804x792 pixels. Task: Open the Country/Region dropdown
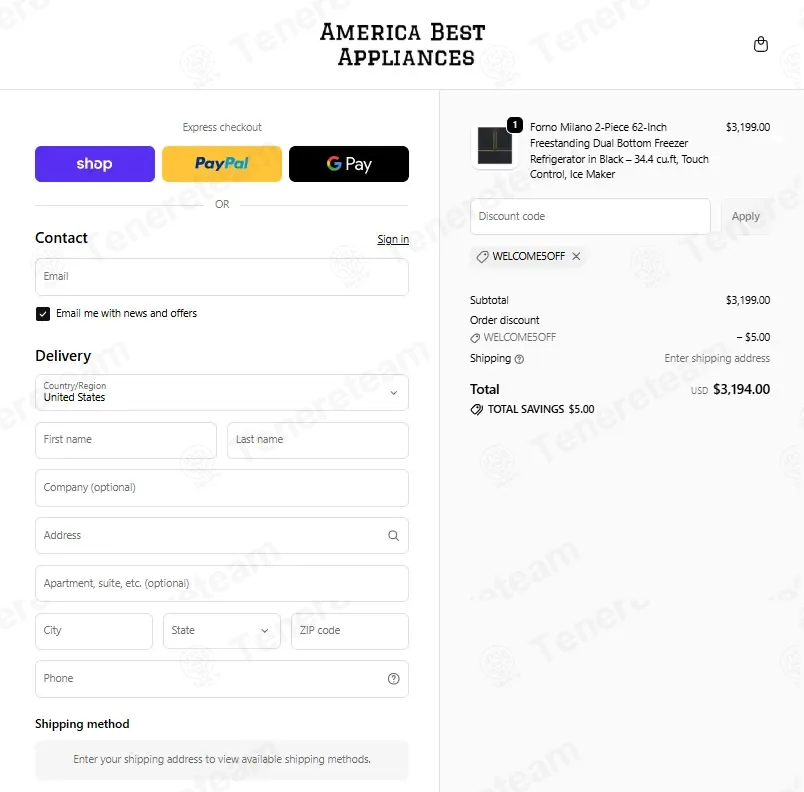pos(222,392)
